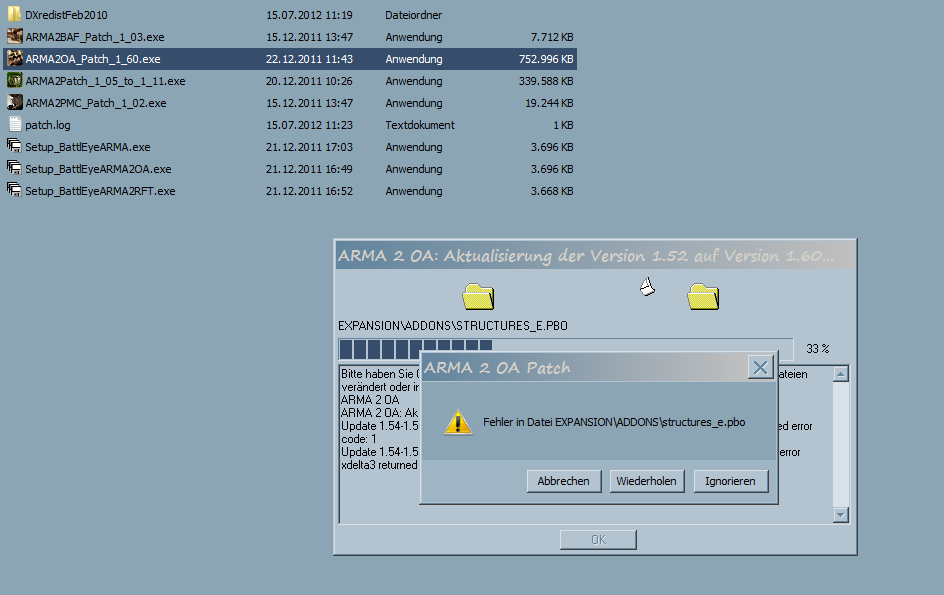The height and width of the screenshot is (595, 944).
Task: Select the DXredistFeb2010 folder icon
Action: tap(14, 14)
